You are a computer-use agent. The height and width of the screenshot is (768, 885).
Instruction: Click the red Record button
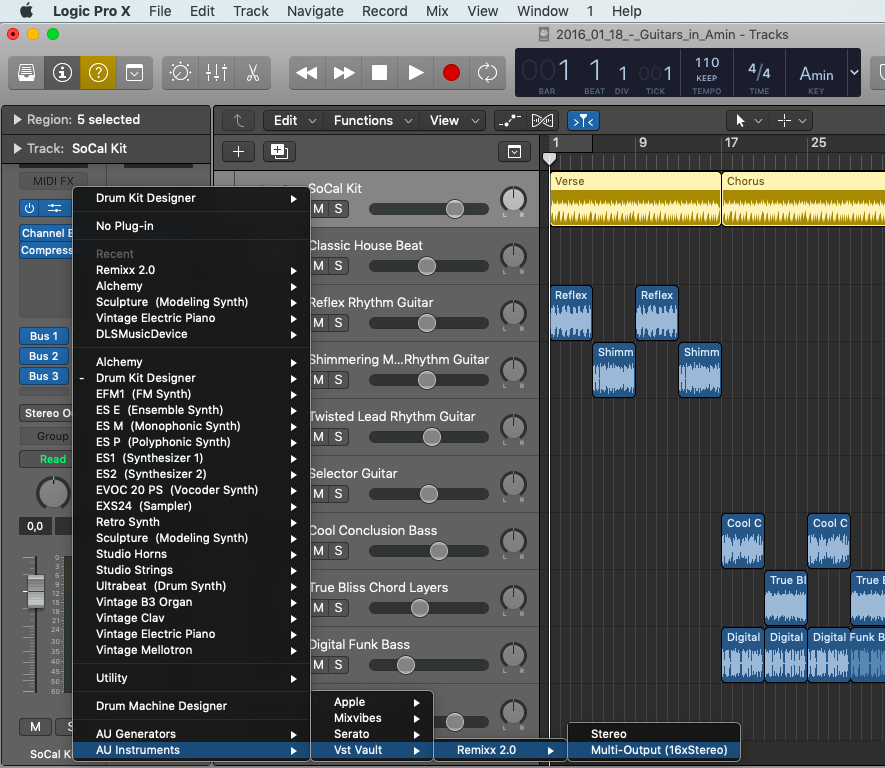click(x=452, y=73)
